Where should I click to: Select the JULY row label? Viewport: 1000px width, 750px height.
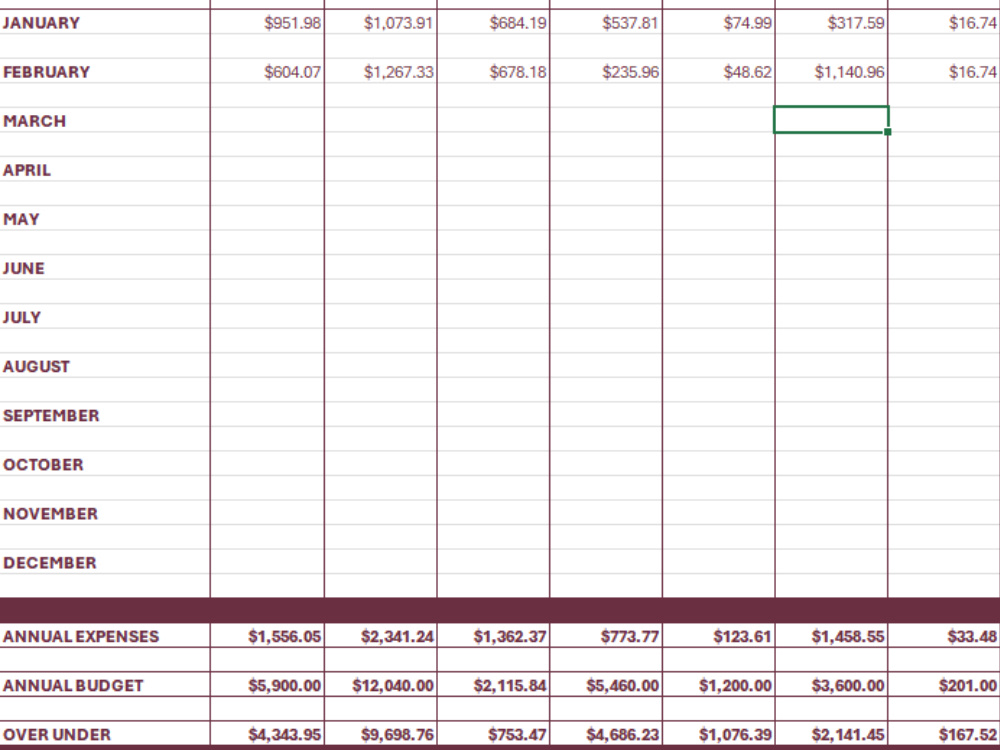pyautogui.click(x=22, y=318)
